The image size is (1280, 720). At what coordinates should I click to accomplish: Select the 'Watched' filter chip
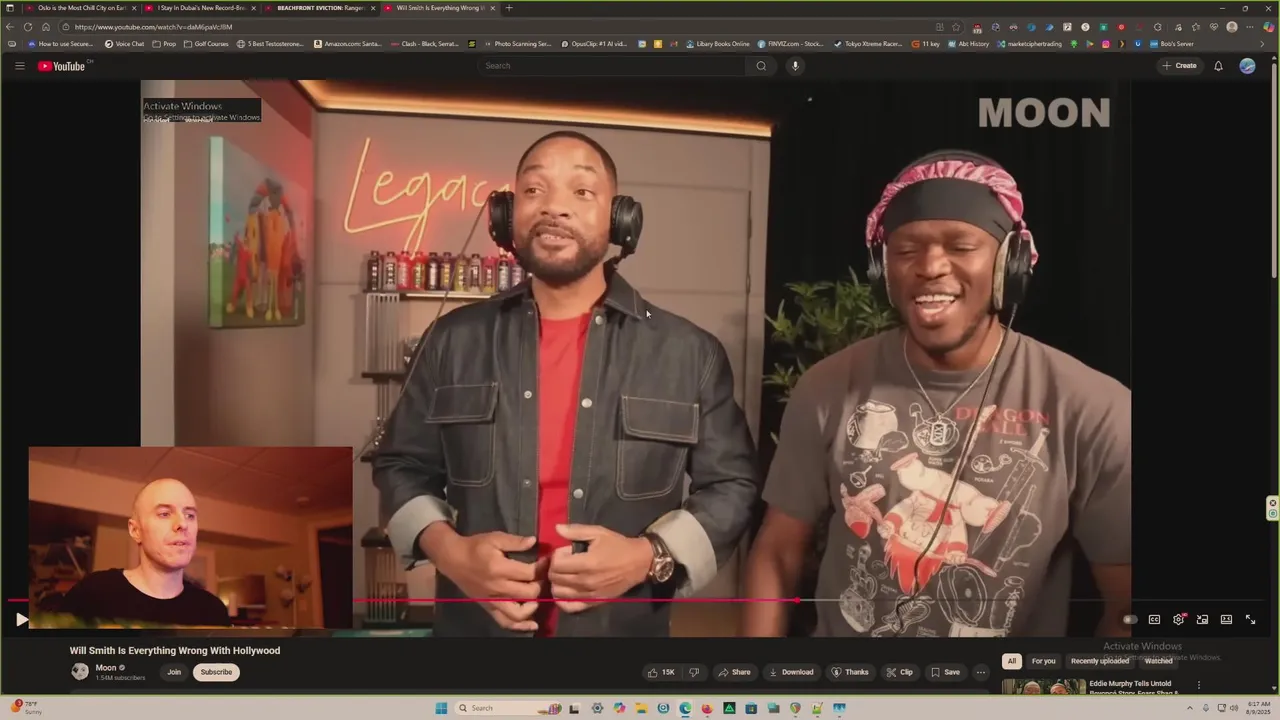tap(1158, 661)
